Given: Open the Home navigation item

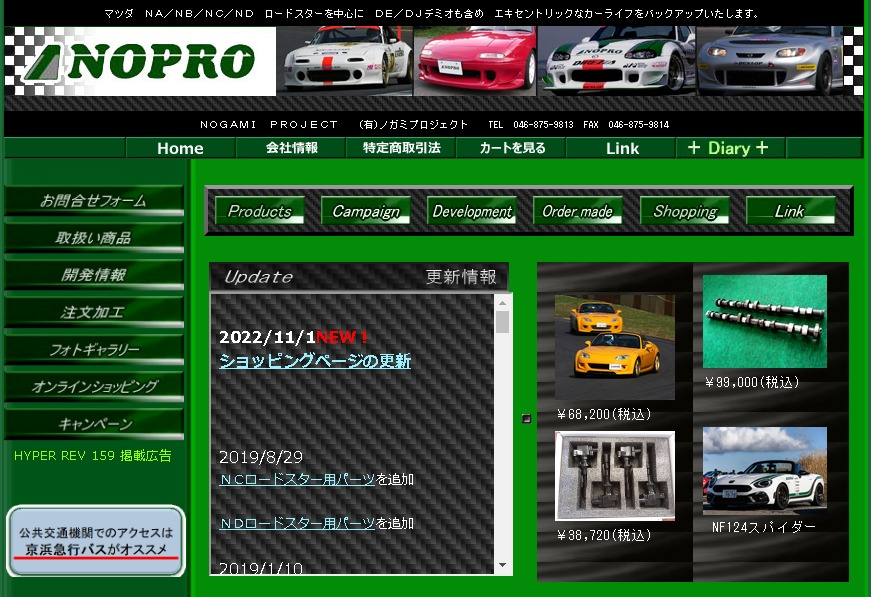Looking at the screenshot, I should coord(180,148).
